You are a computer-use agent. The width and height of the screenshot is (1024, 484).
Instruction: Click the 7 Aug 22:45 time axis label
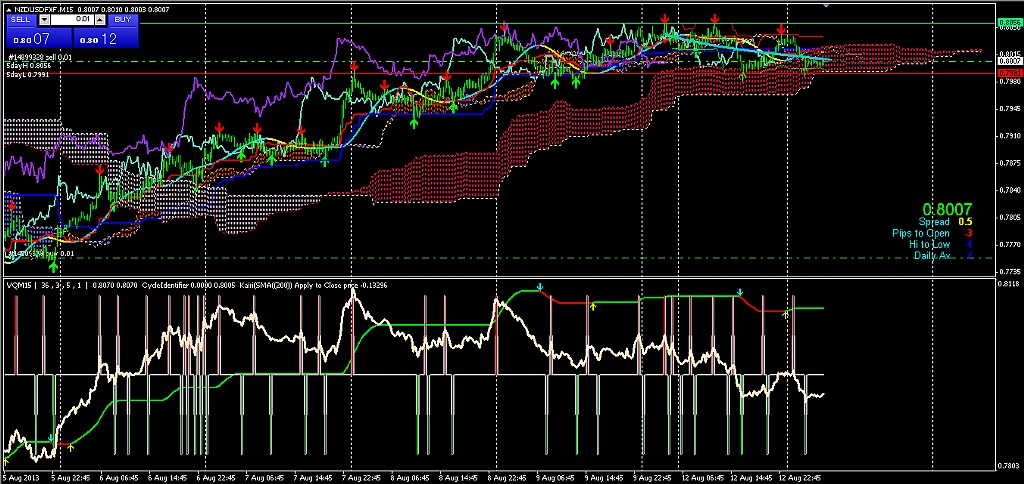(360, 478)
